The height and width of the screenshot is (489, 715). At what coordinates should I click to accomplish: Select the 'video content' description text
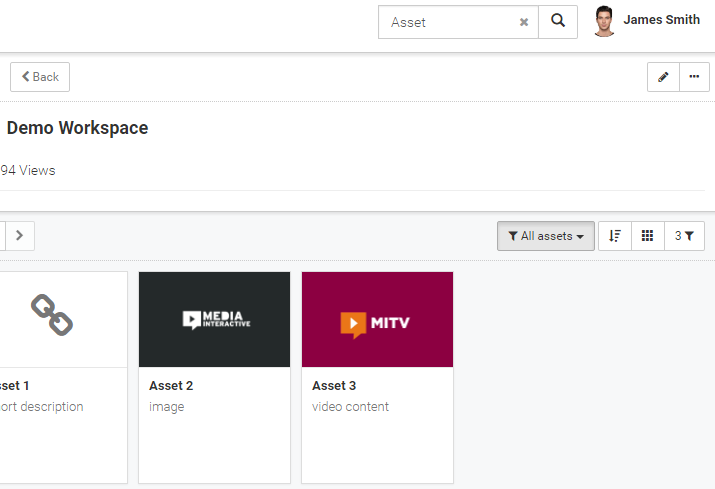(x=350, y=406)
